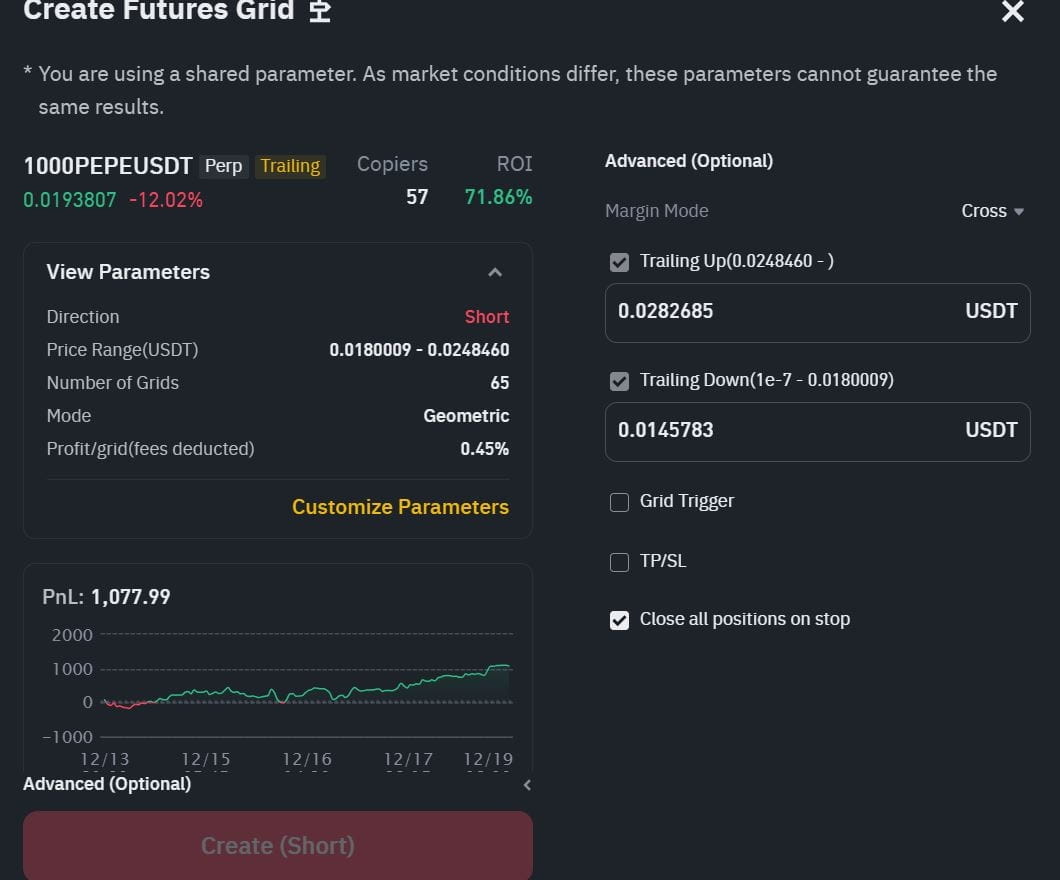
Task: Click the Copiers count 57
Action: pos(417,197)
